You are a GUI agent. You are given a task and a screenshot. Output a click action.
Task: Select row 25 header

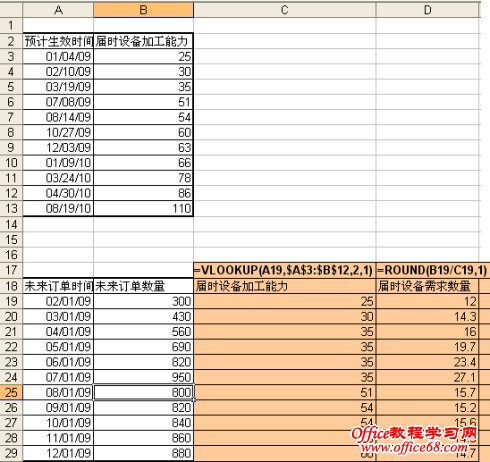coord(11,392)
